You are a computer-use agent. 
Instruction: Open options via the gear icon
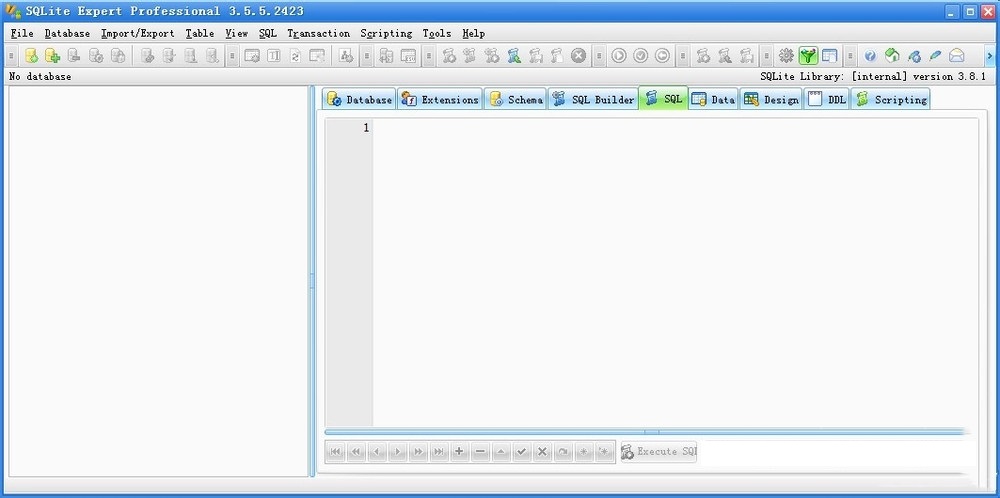pos(786,56)
